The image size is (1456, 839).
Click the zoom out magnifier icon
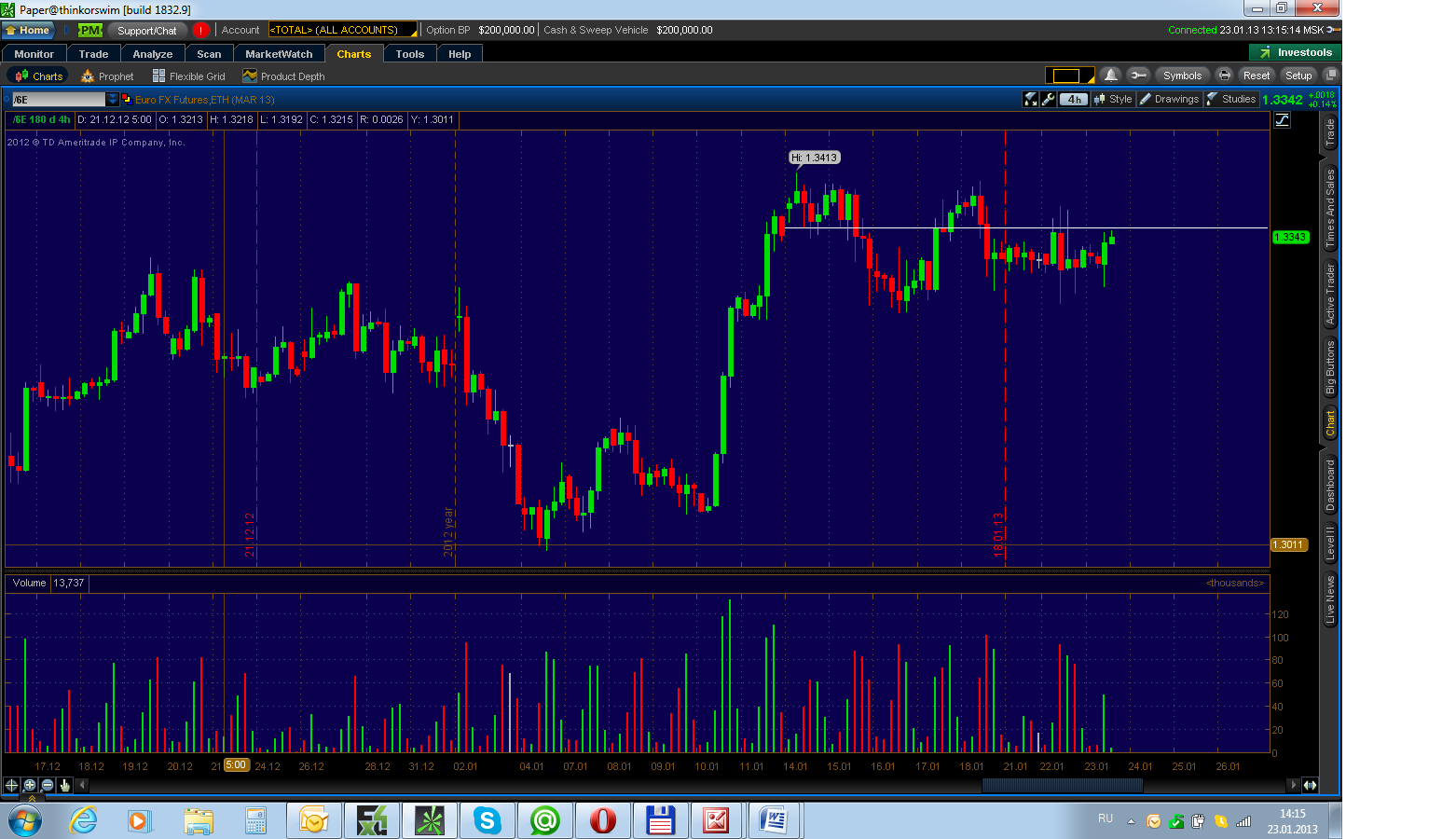pos(48,785)
